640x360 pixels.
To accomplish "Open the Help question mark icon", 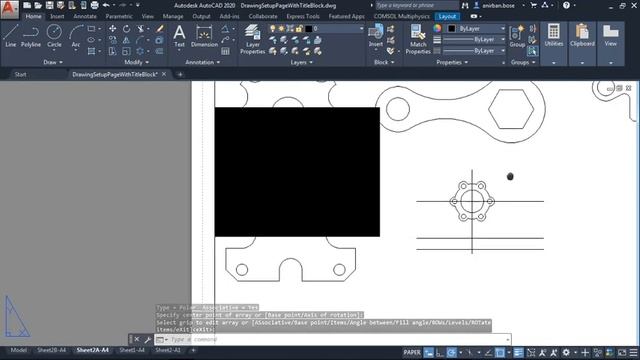I will [x=566, y=5].
